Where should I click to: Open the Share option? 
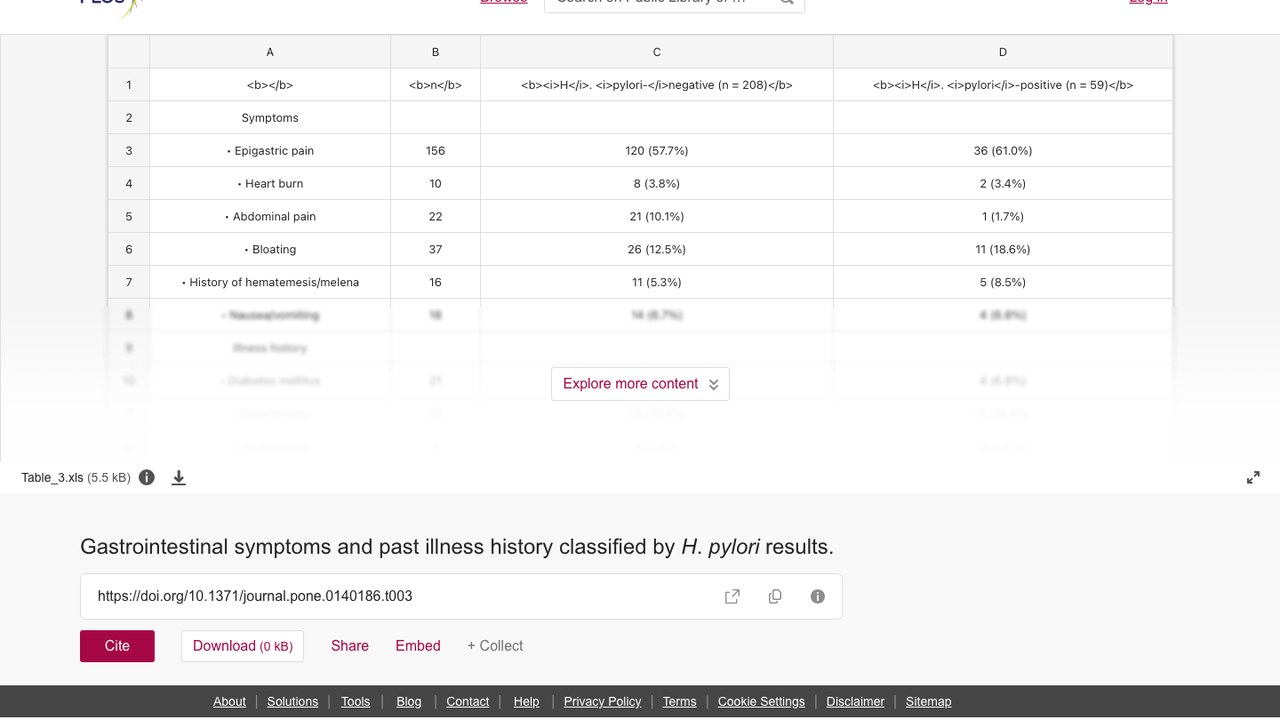[x=350, y=646]
